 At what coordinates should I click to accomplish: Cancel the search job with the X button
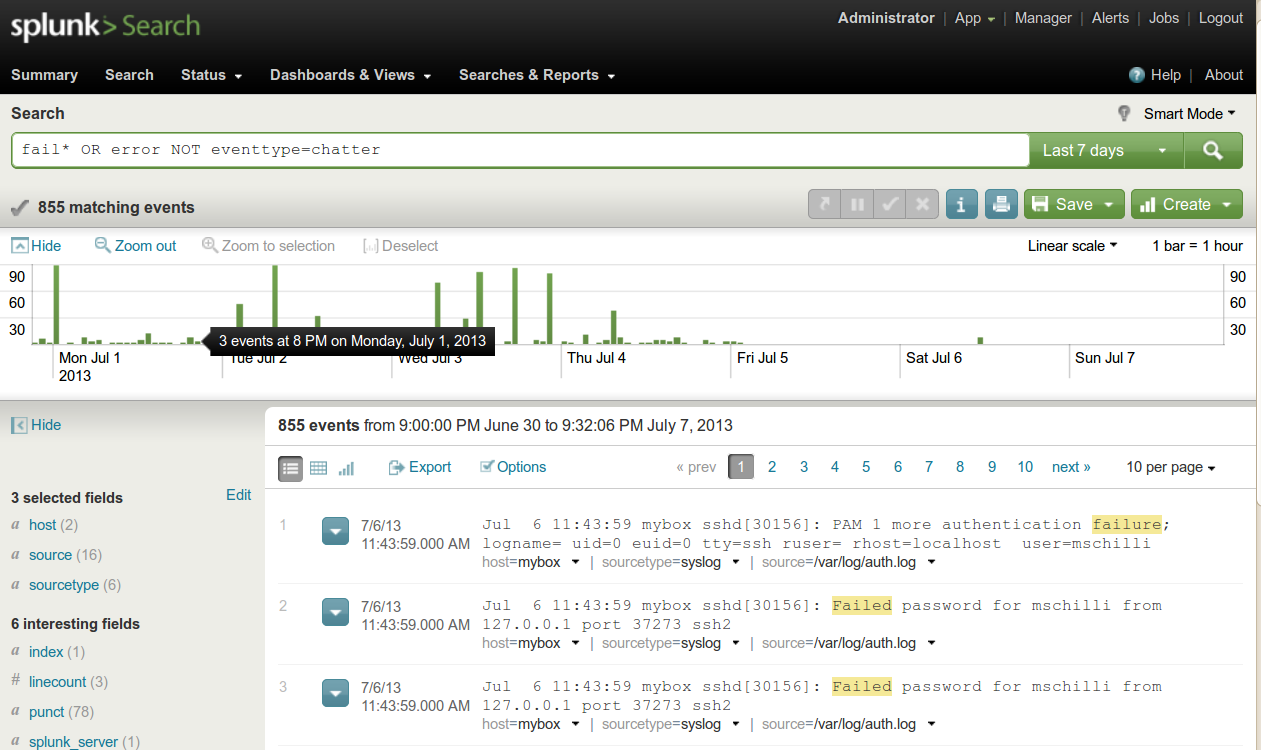pos(922,204)
